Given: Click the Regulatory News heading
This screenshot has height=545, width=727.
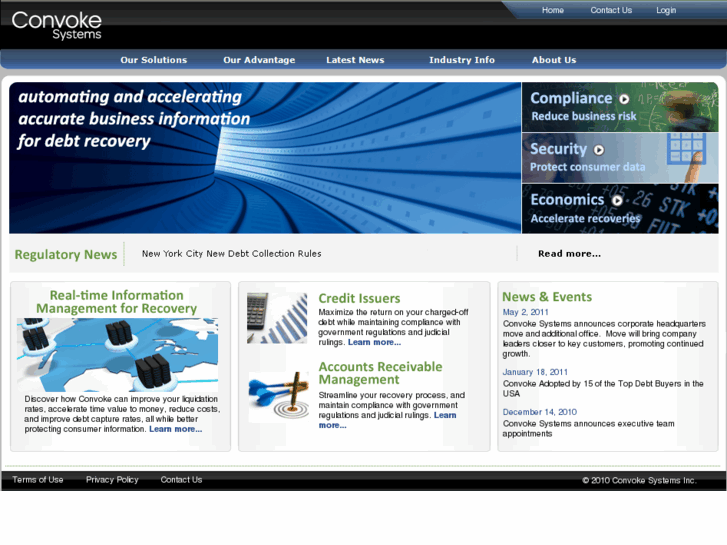Looking at the screenshot, I should 66,255.
